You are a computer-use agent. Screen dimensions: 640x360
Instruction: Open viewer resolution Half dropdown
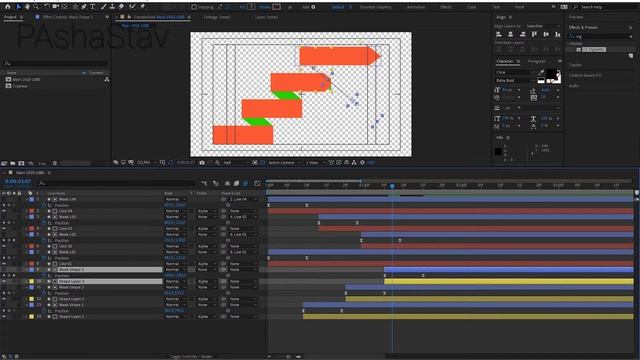point(236,162)
